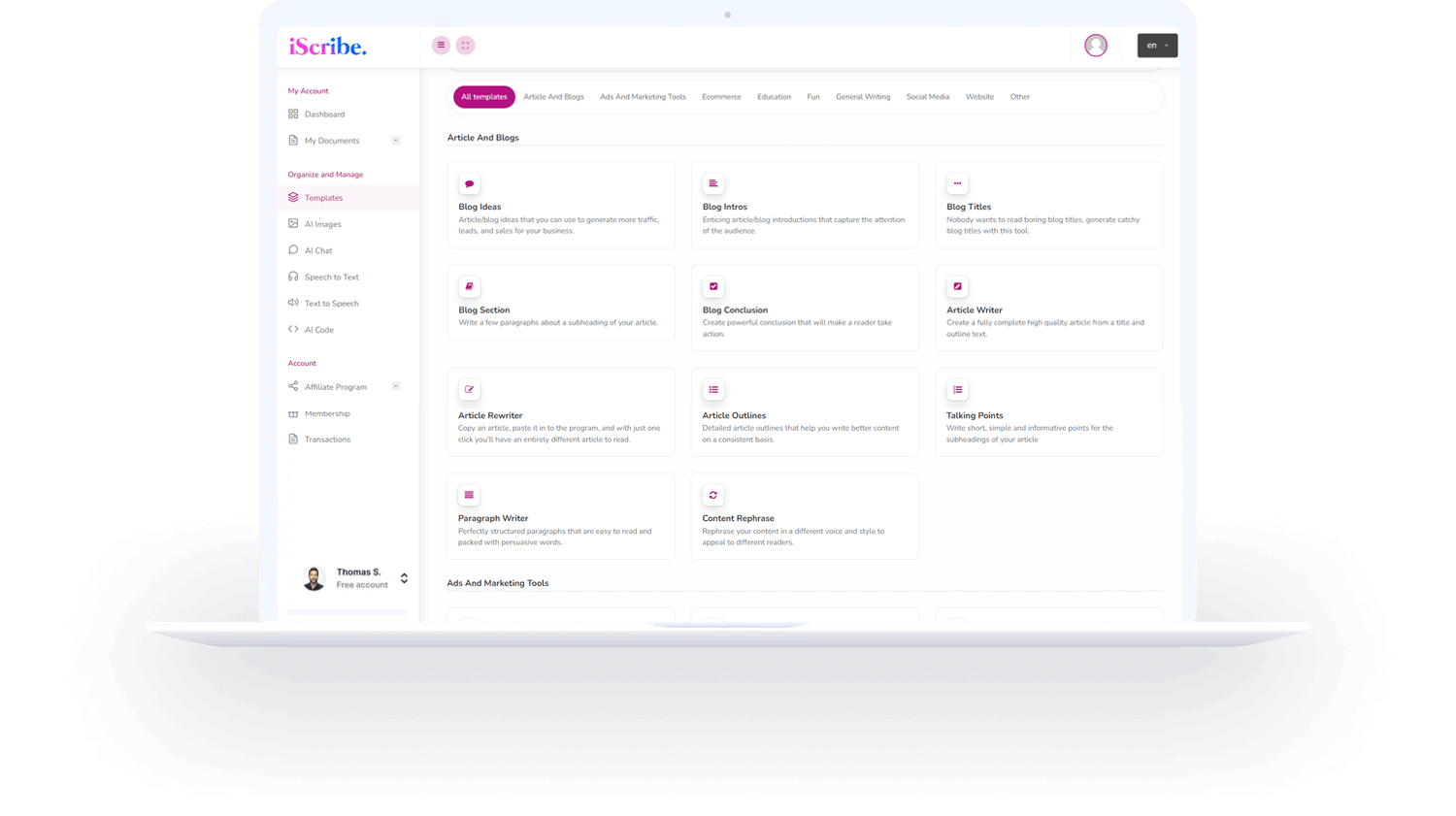Select the Social Media category tab

click(927, 96)
